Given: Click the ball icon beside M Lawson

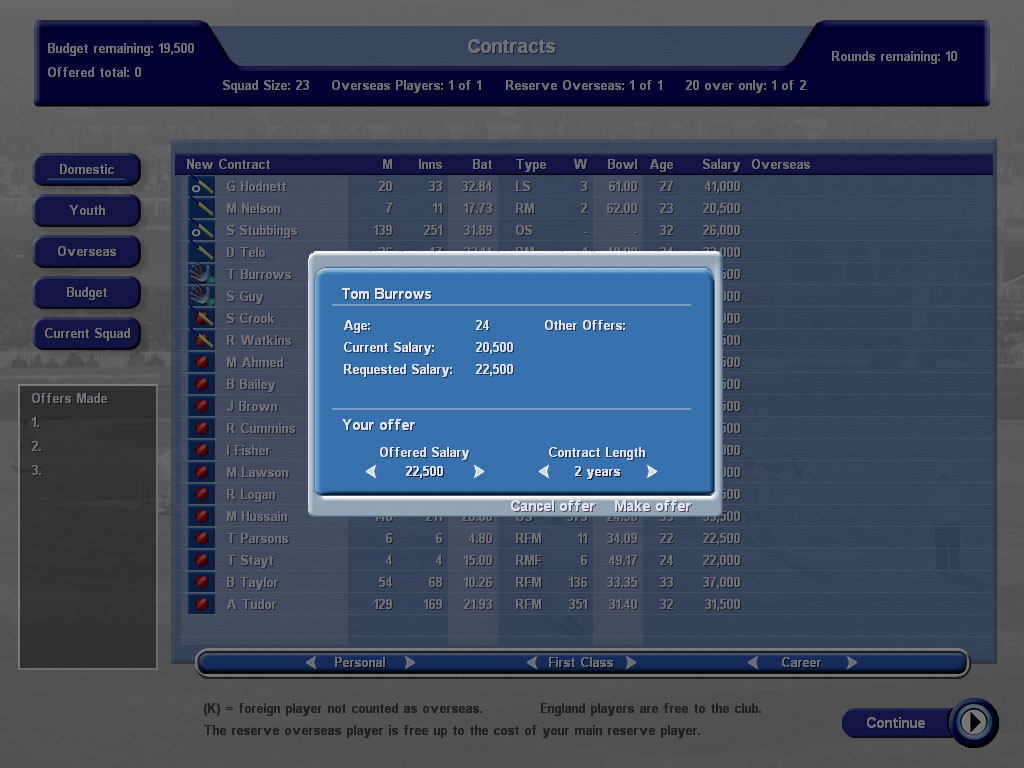Looking at the screenshot, I should (202, 473).
